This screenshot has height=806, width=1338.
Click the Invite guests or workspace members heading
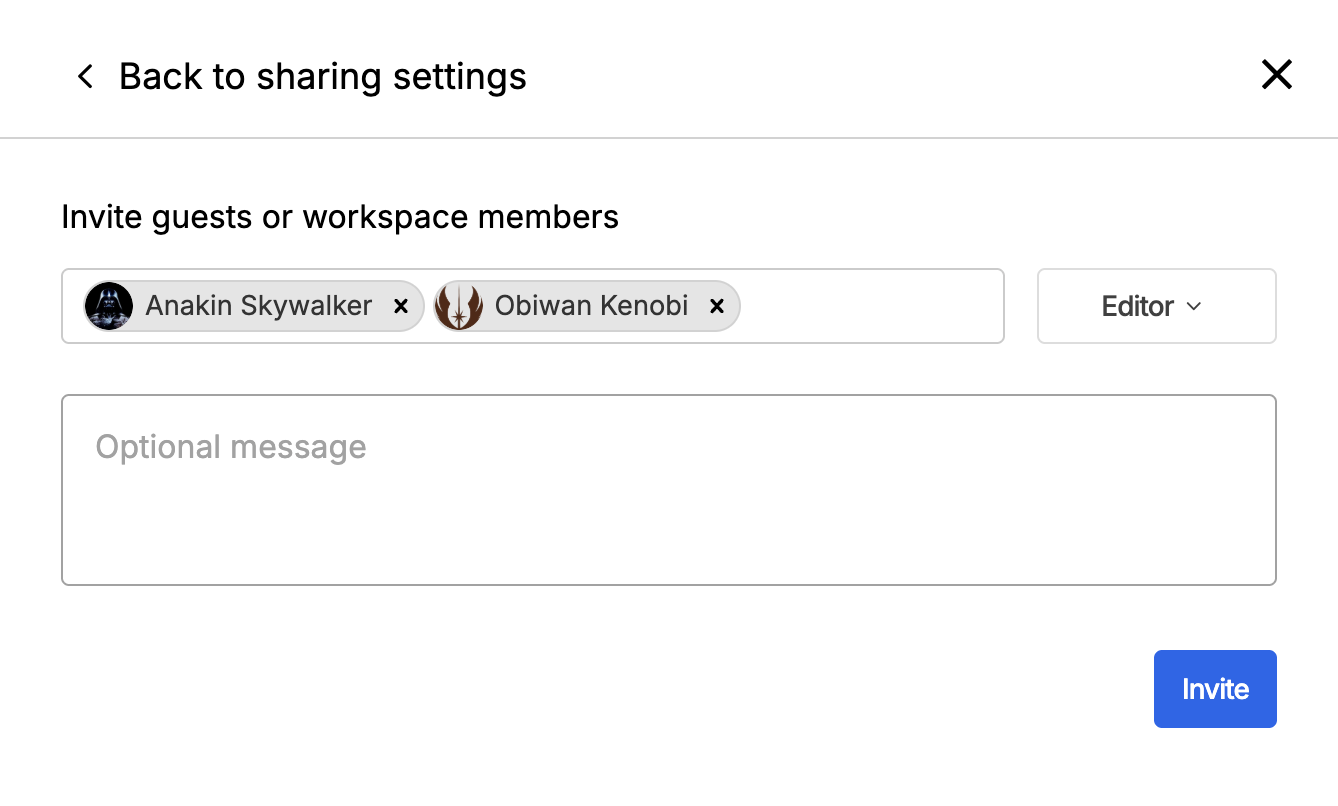(x=340, y=217)
